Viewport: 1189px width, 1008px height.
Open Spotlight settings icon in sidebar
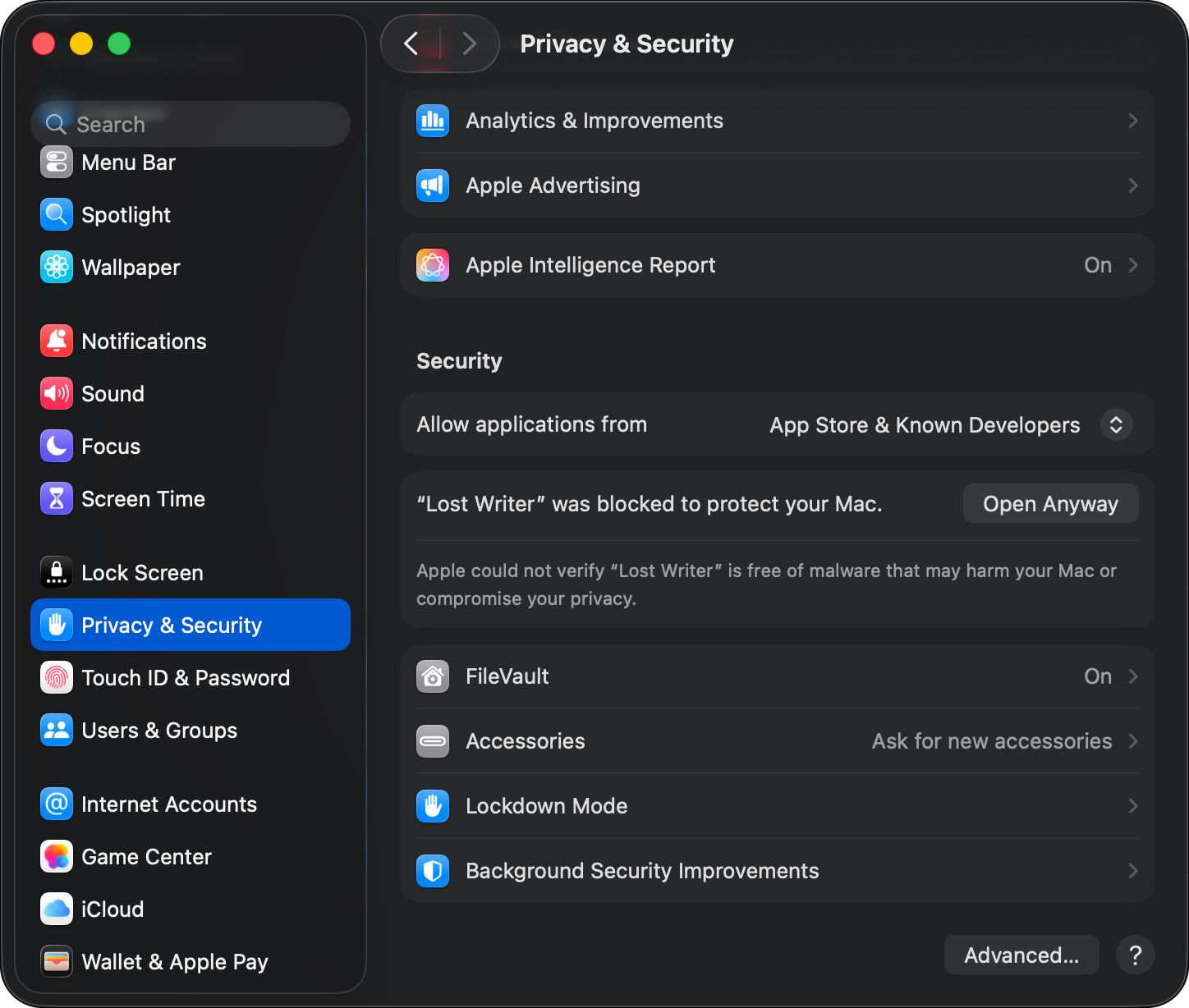coord(57,215)
